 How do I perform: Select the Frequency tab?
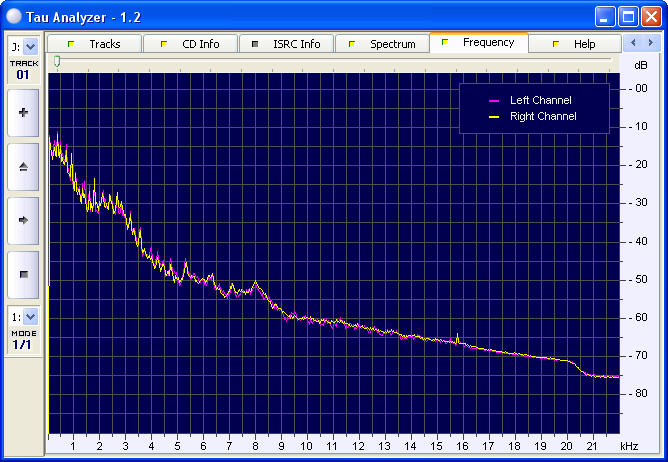tap(478, 43)
